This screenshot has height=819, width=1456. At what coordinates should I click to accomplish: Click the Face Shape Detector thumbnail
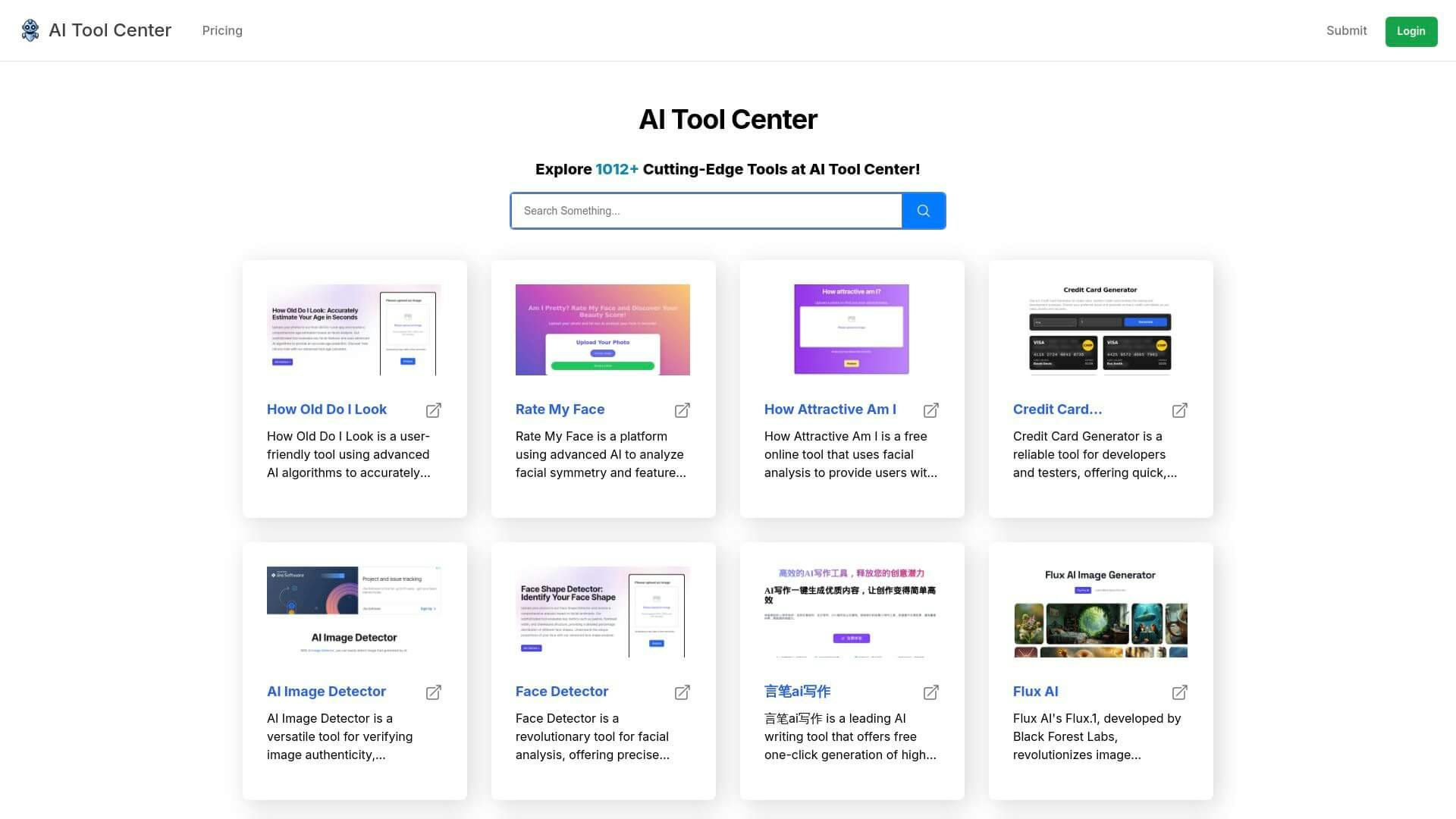603,612
